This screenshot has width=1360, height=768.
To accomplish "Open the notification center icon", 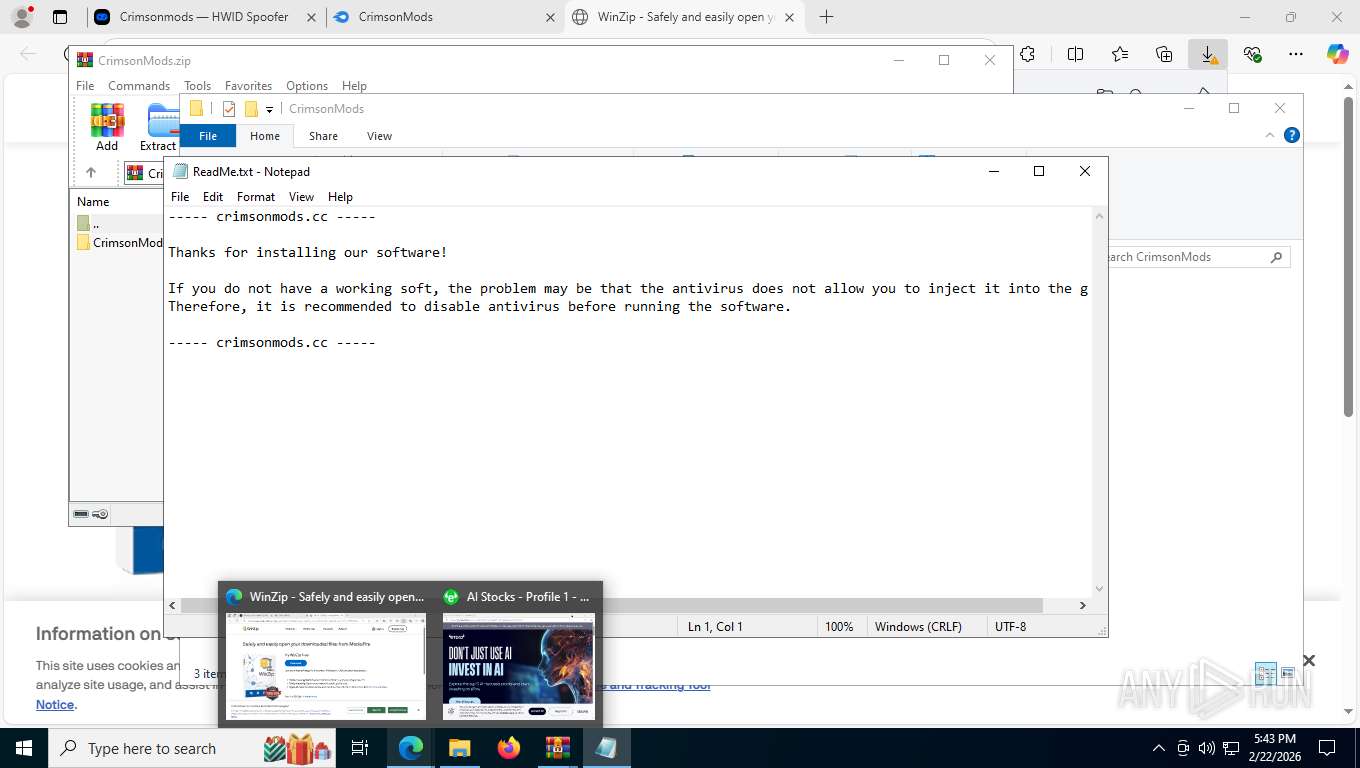I will pos(1327,747).
